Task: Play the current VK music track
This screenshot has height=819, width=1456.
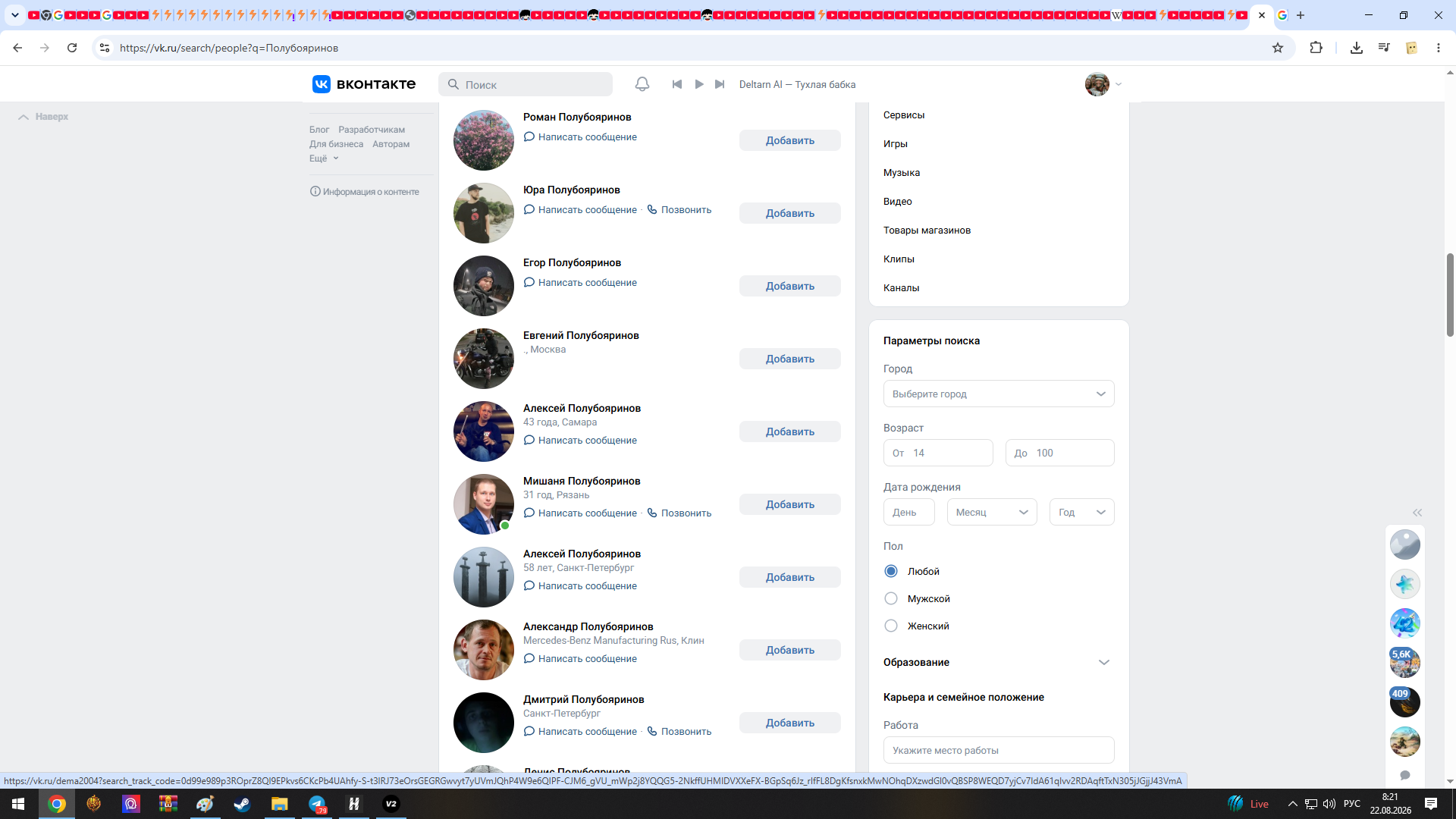Action: pos(699,84)
